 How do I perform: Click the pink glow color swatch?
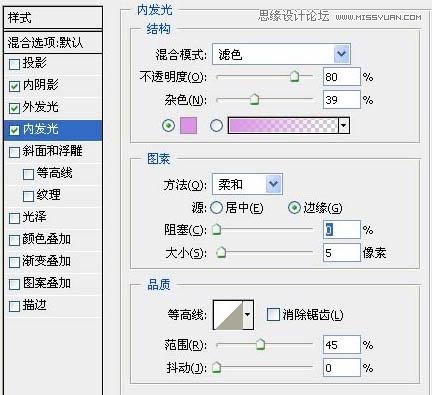pos(188,125)
